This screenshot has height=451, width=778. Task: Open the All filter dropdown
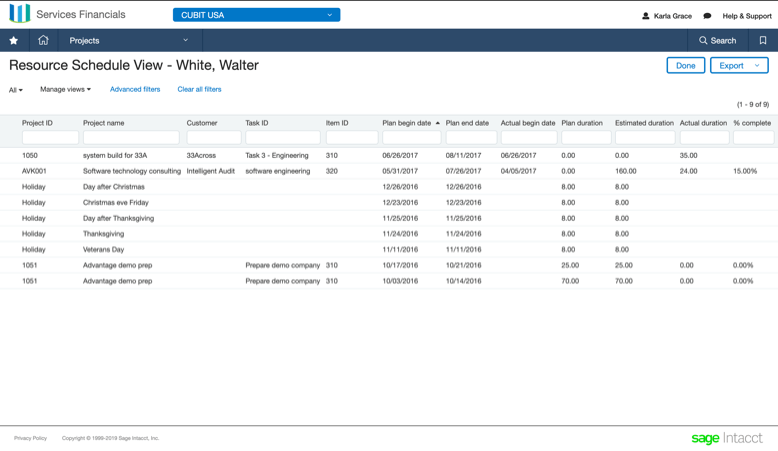point(16,90)
